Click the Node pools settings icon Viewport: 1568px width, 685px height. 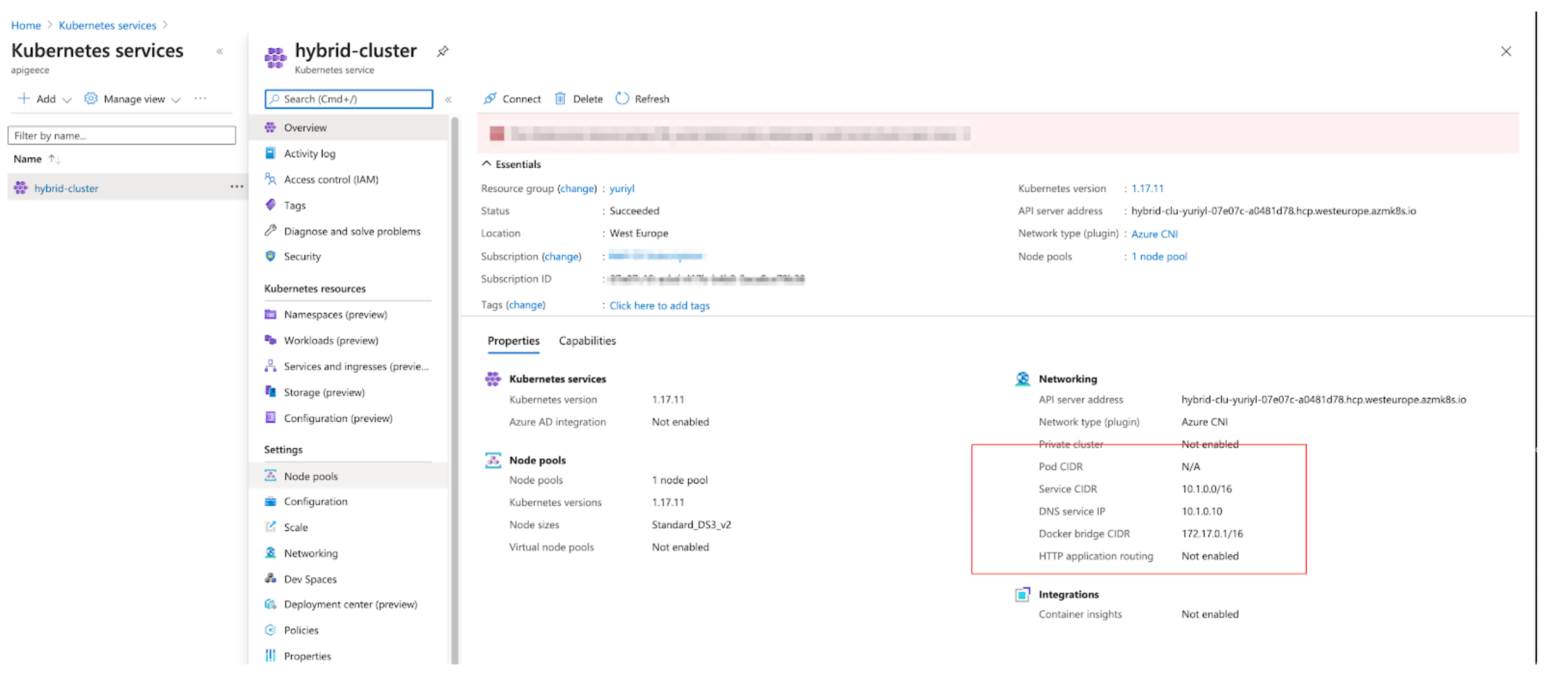(x=271, y=475)
